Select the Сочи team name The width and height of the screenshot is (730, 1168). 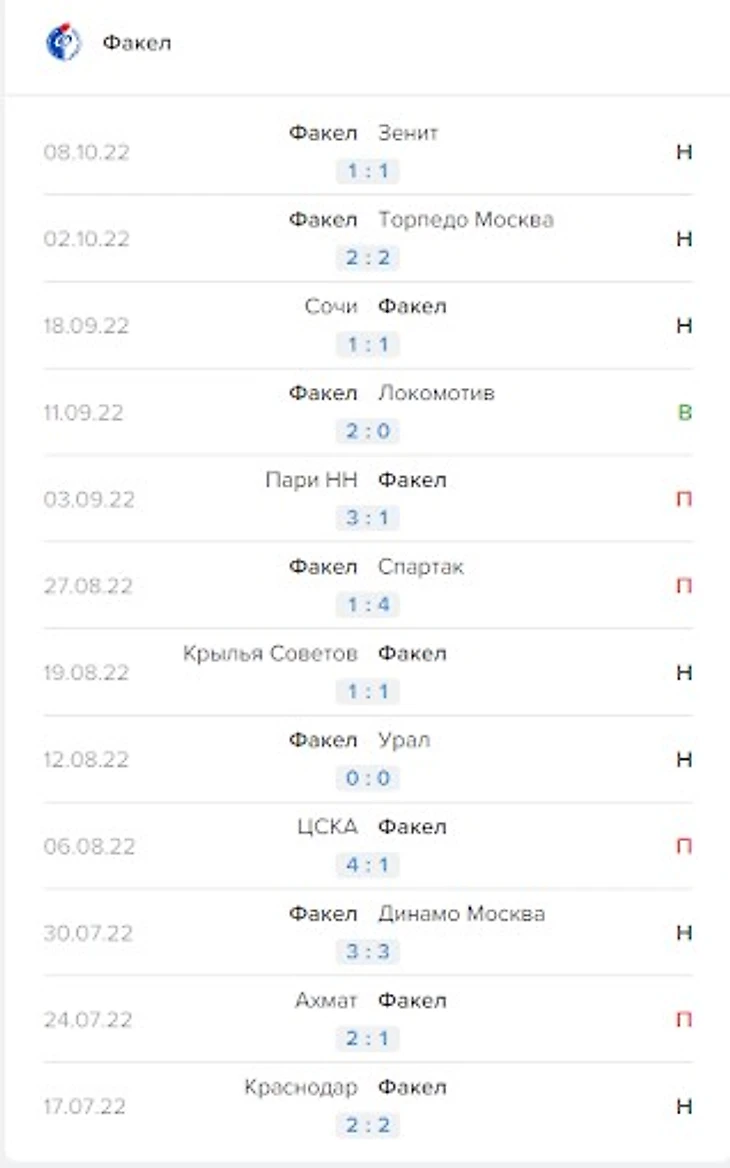331,306
